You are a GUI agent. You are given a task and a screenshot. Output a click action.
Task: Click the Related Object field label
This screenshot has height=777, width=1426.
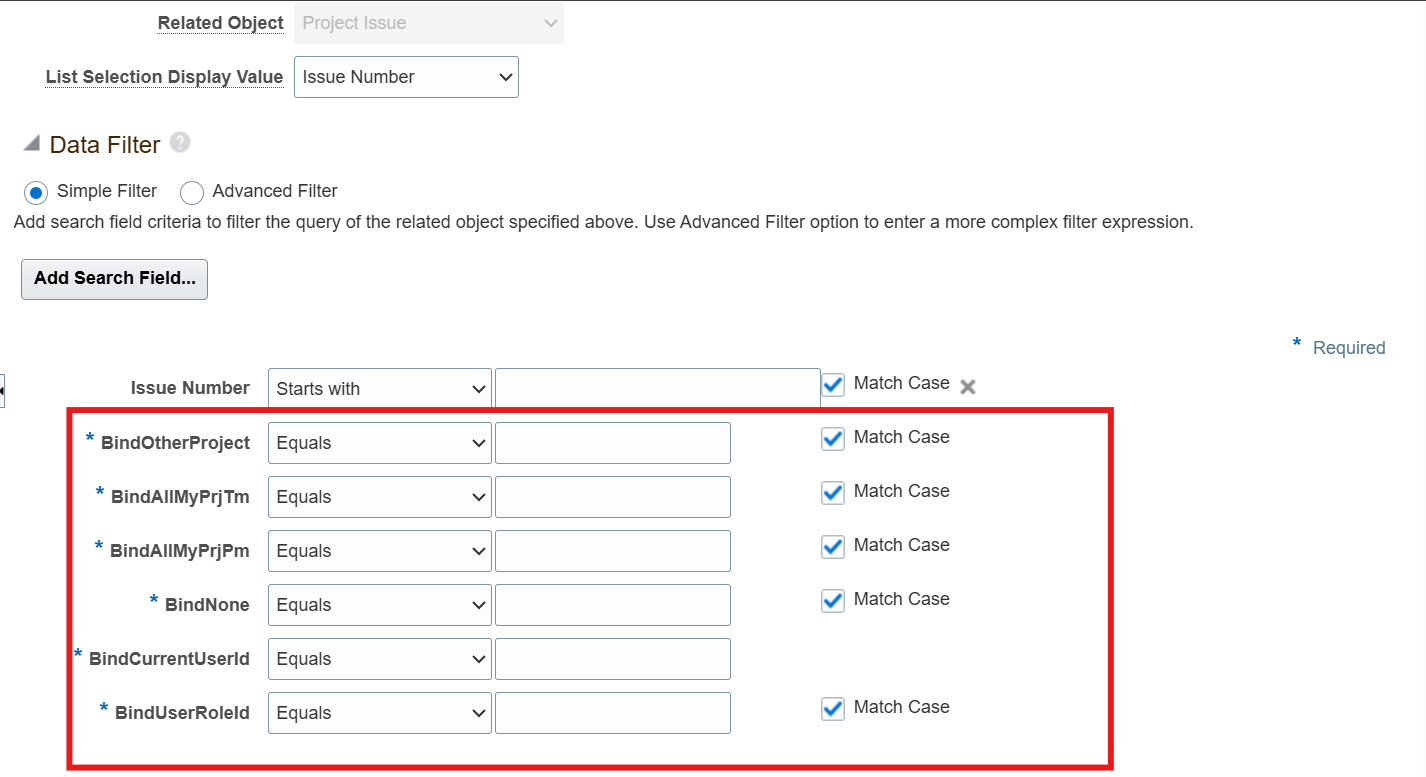[x=221, y=23]
